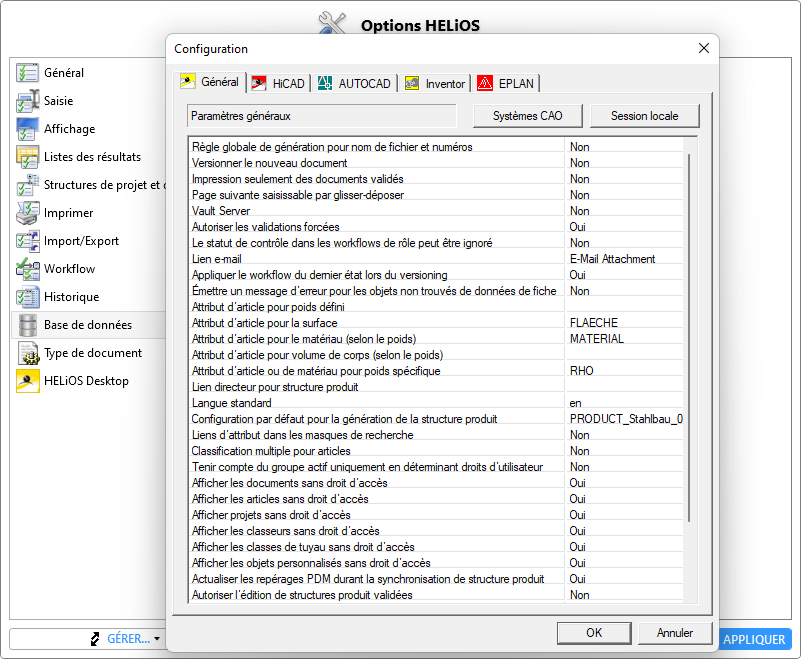Open Import/Export options in sidebar
Viewport: 801px width, 659px height.
81,241
